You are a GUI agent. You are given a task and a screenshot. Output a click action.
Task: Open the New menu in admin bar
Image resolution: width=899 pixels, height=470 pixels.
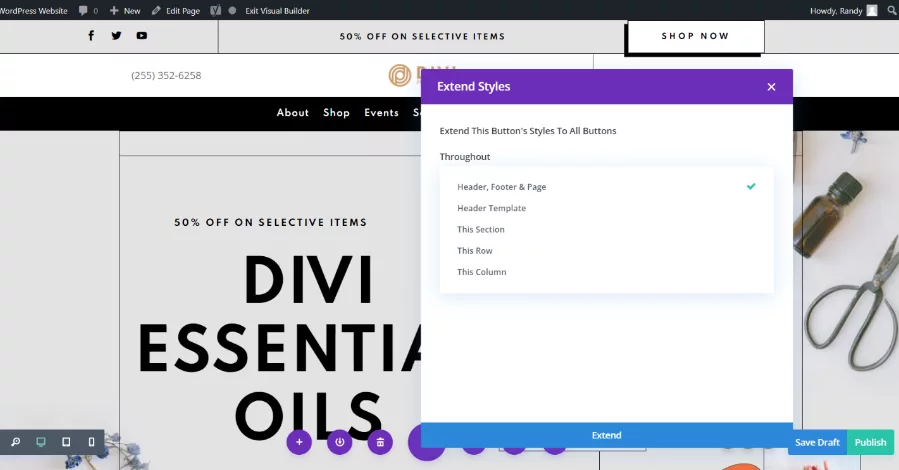(x=125, y=10)
